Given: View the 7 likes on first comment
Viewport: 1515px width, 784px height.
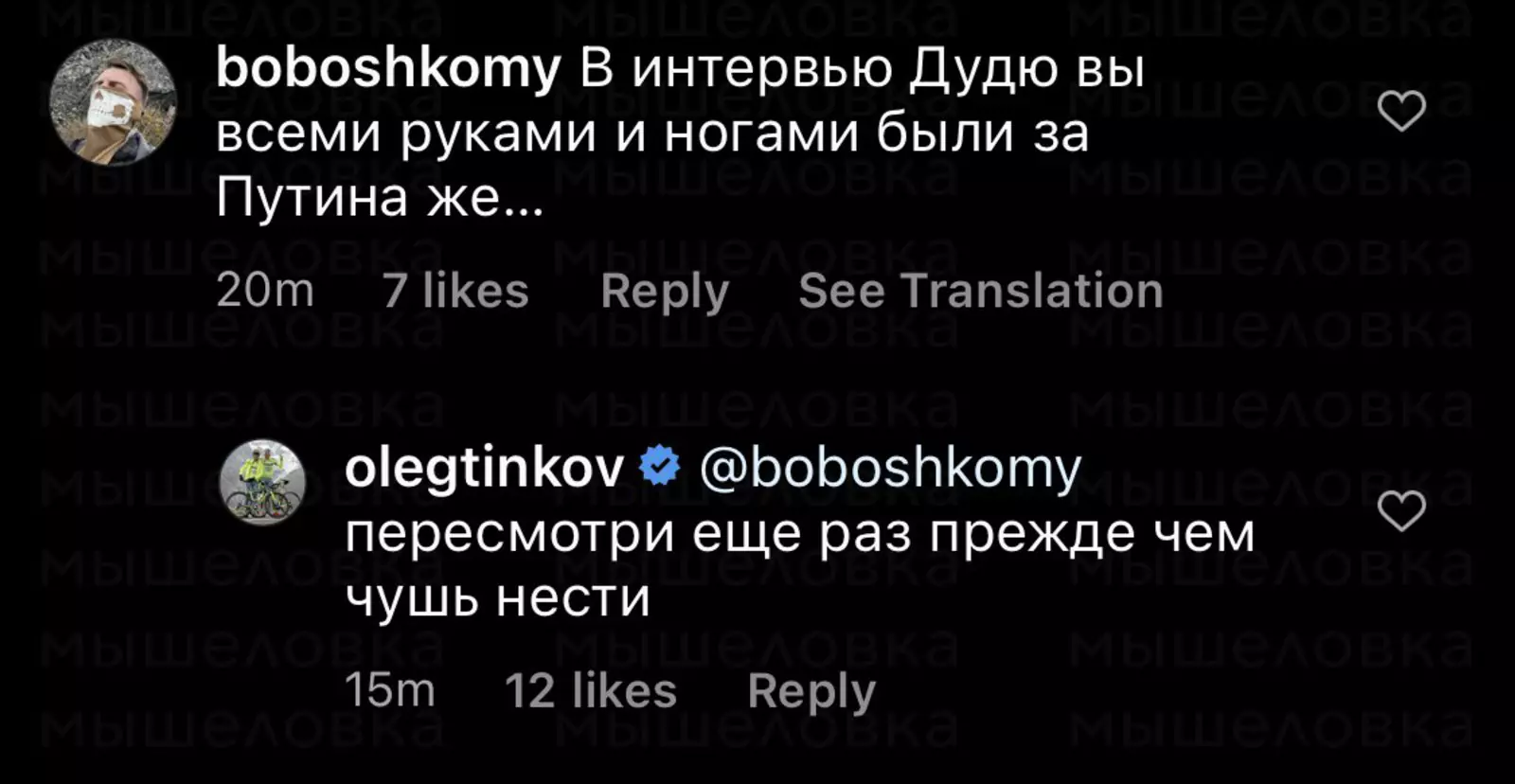Looking at the screenshot, I should point(455,291).
